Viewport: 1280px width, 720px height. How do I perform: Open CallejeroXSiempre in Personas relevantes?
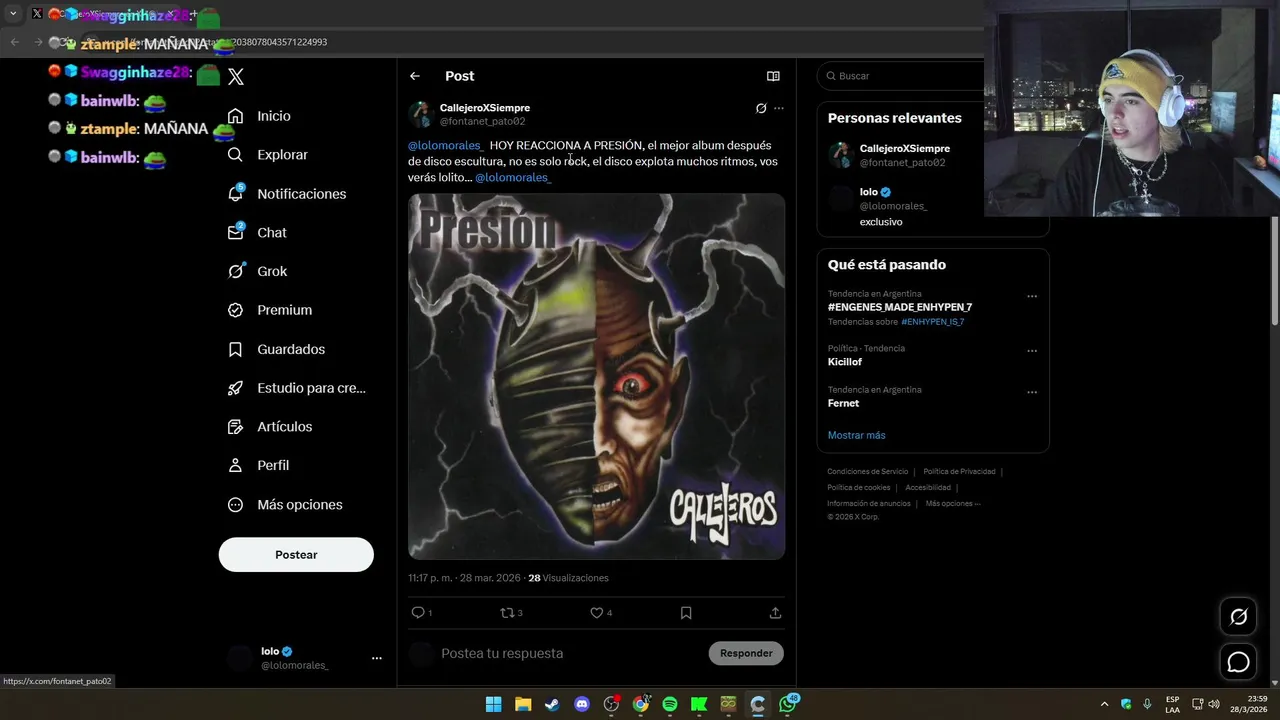click(905, 149)
